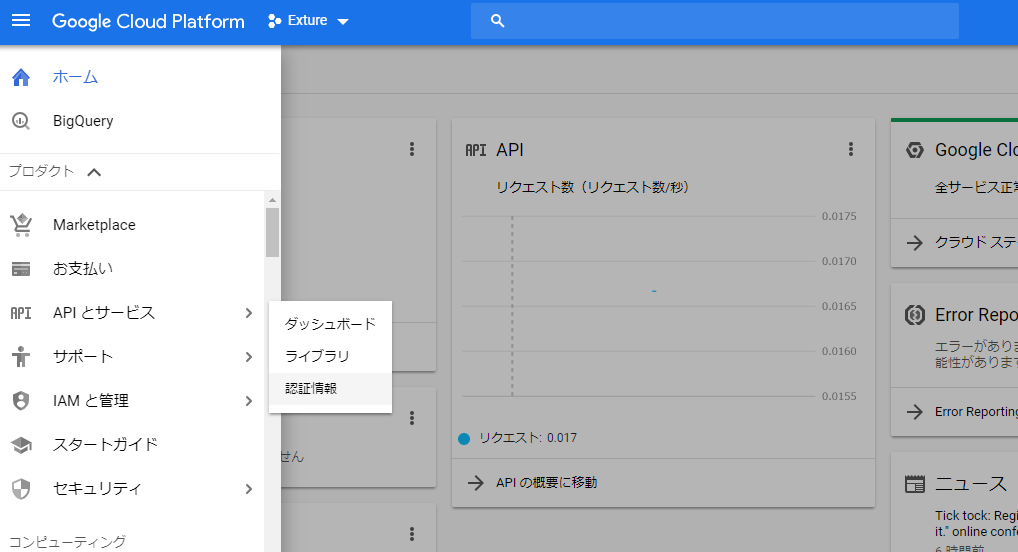The height and width of the screenshot is (552, 1018).
Task: Click the BigQuery icon in sidebar
Action: [x=21, y=121]
